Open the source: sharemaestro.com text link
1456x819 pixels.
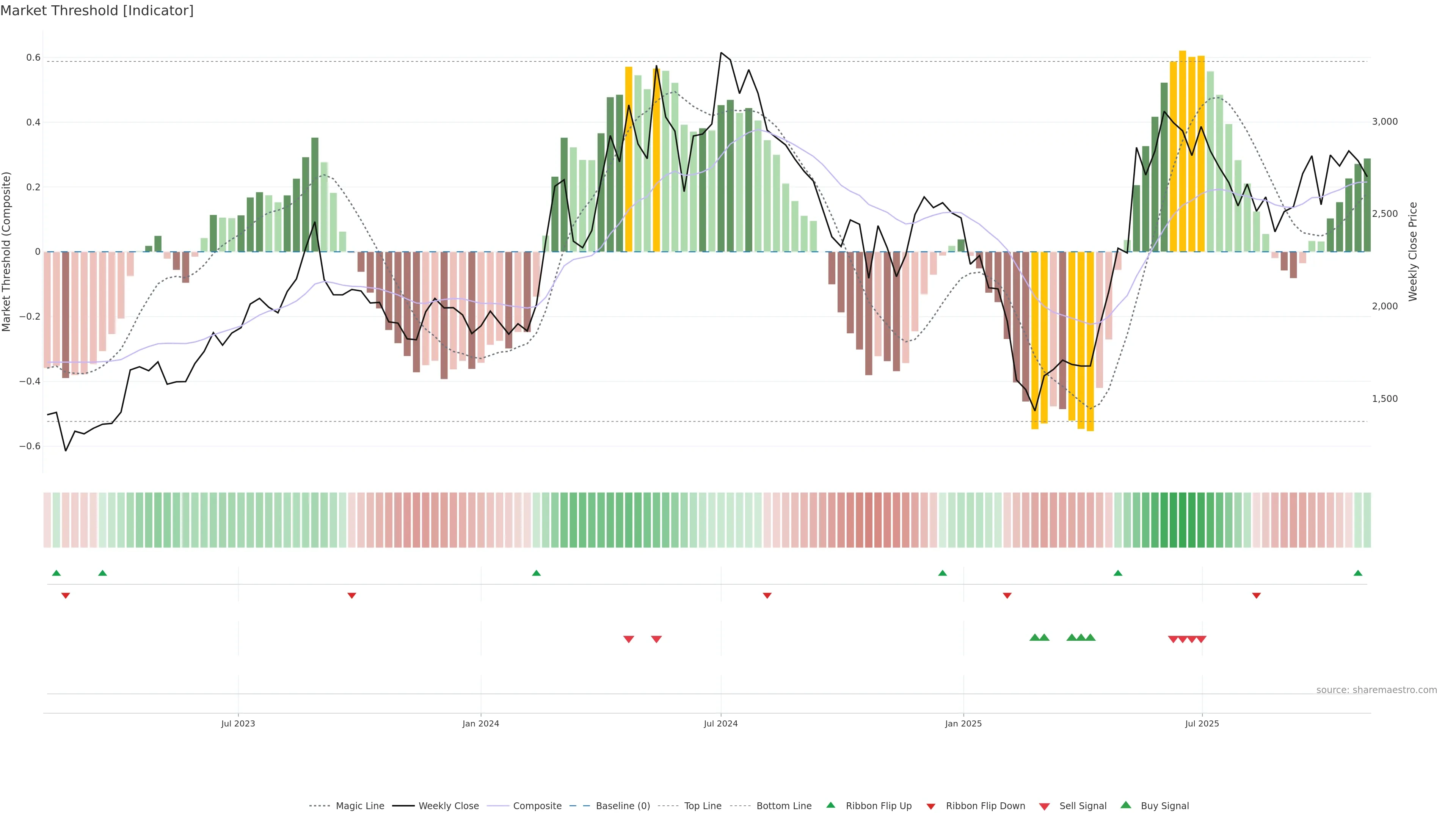[1376, 690]
